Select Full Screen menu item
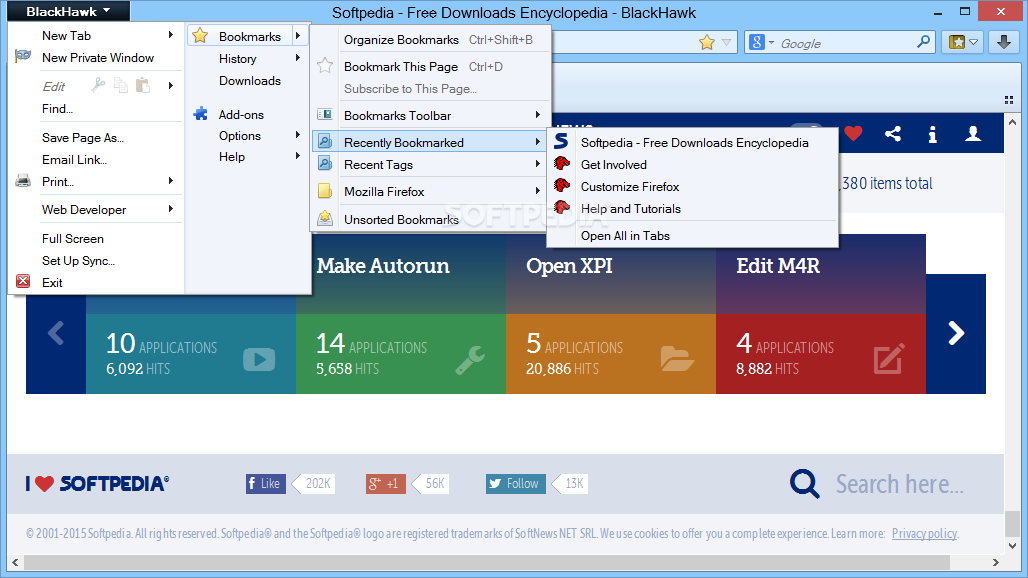The height and width of the screenshot is (578, 1028). tap(73, 239)
